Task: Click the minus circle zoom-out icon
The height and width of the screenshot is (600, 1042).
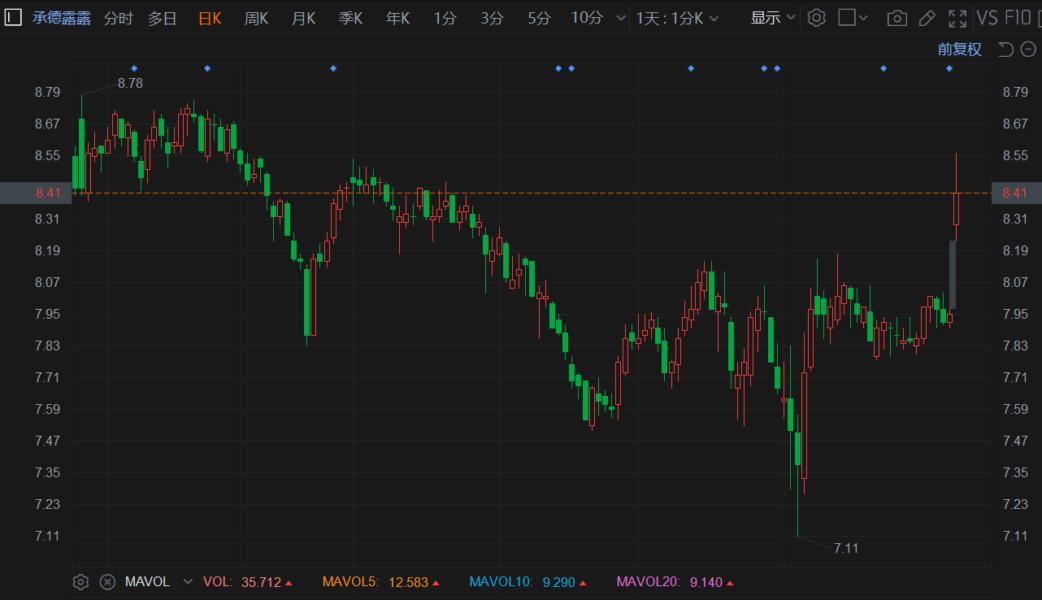Action: 1027,49
